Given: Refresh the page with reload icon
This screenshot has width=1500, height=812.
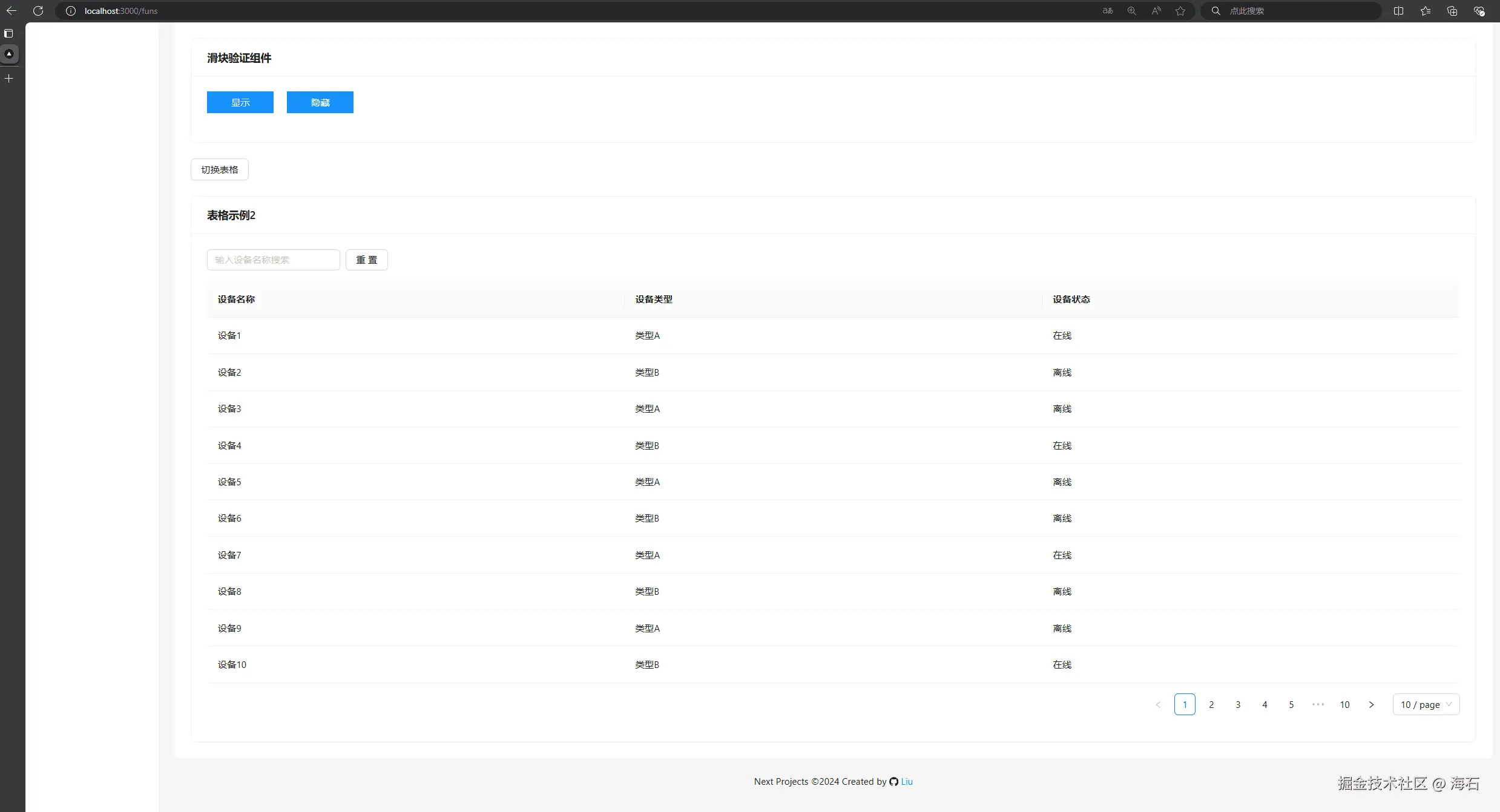Looking at the screenshot, I should [38, 11].
